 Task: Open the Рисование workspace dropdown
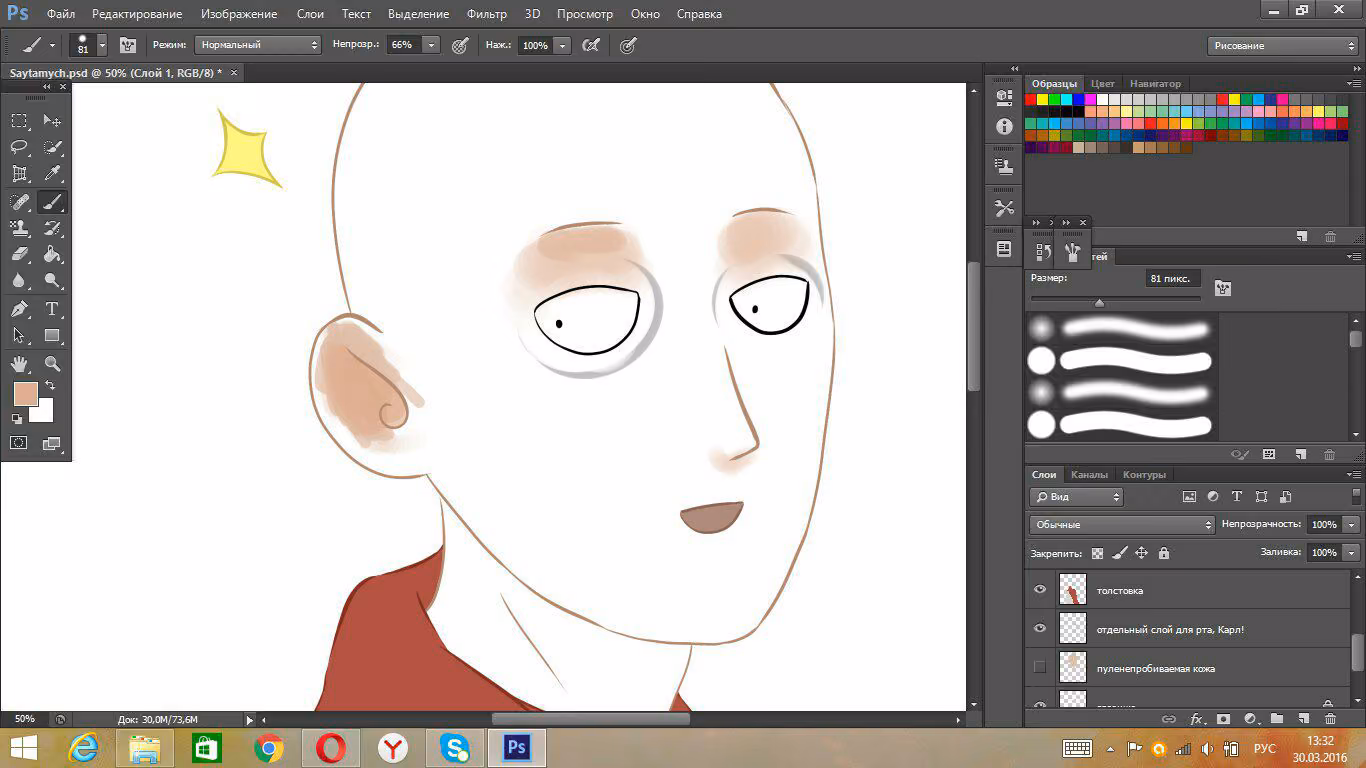[1282, 46]
